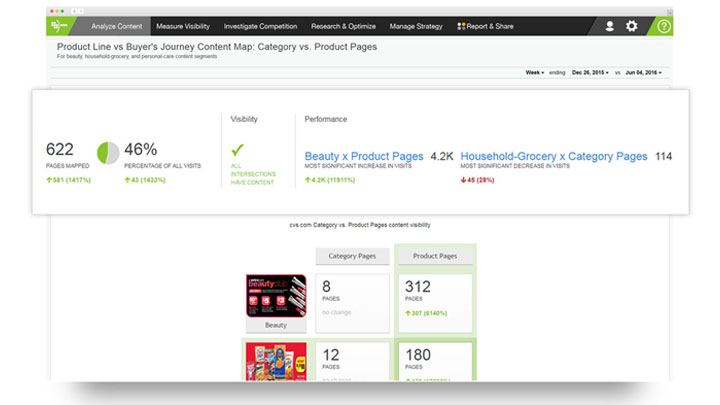Expand the Week period dropdown
Image resolution: width=720 pixels, height=405 pixels.
(x=534, y=73)
